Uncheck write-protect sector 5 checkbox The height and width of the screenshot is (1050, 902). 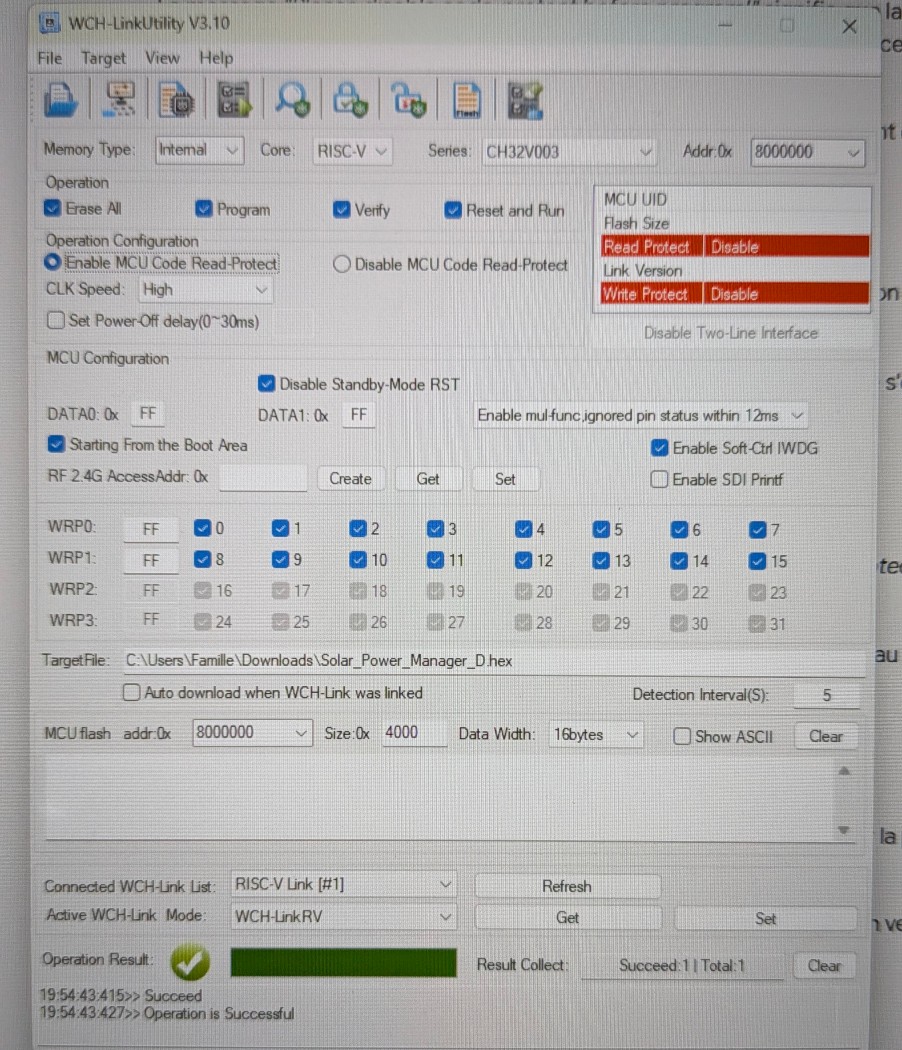(601, 530)
